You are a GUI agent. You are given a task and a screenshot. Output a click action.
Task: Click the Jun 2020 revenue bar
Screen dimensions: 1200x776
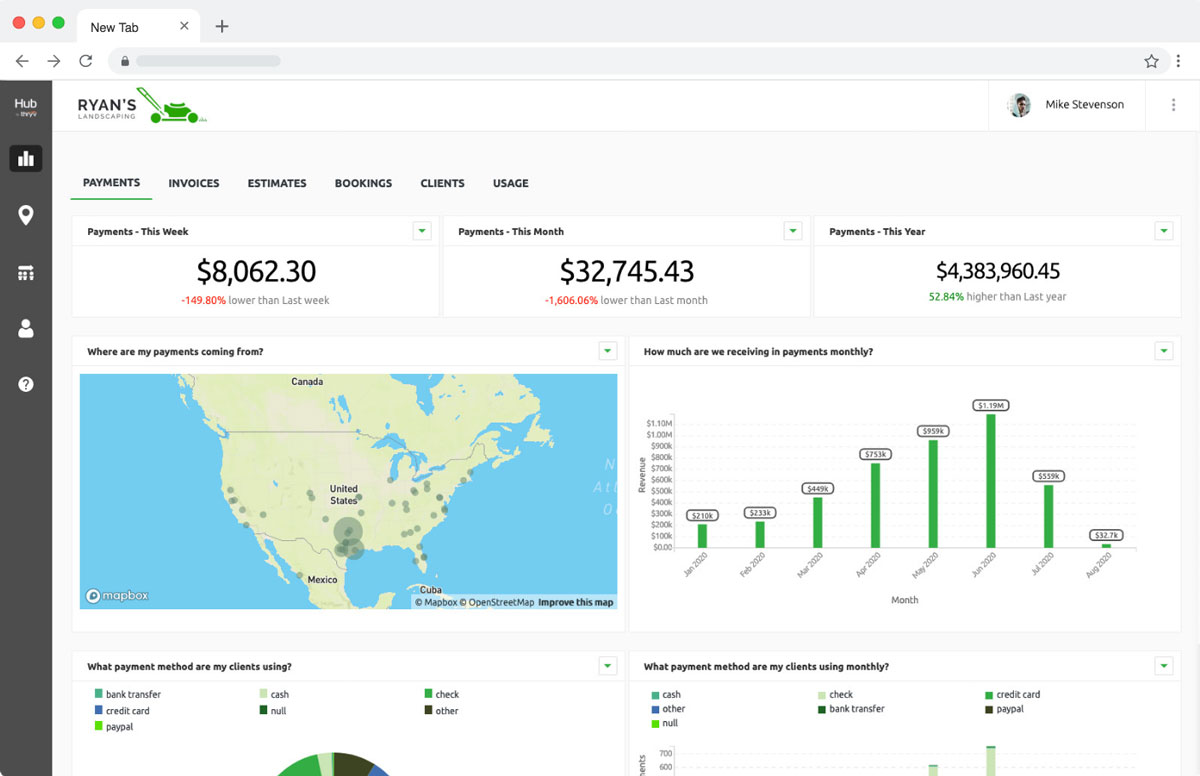(x=991, y=481)
